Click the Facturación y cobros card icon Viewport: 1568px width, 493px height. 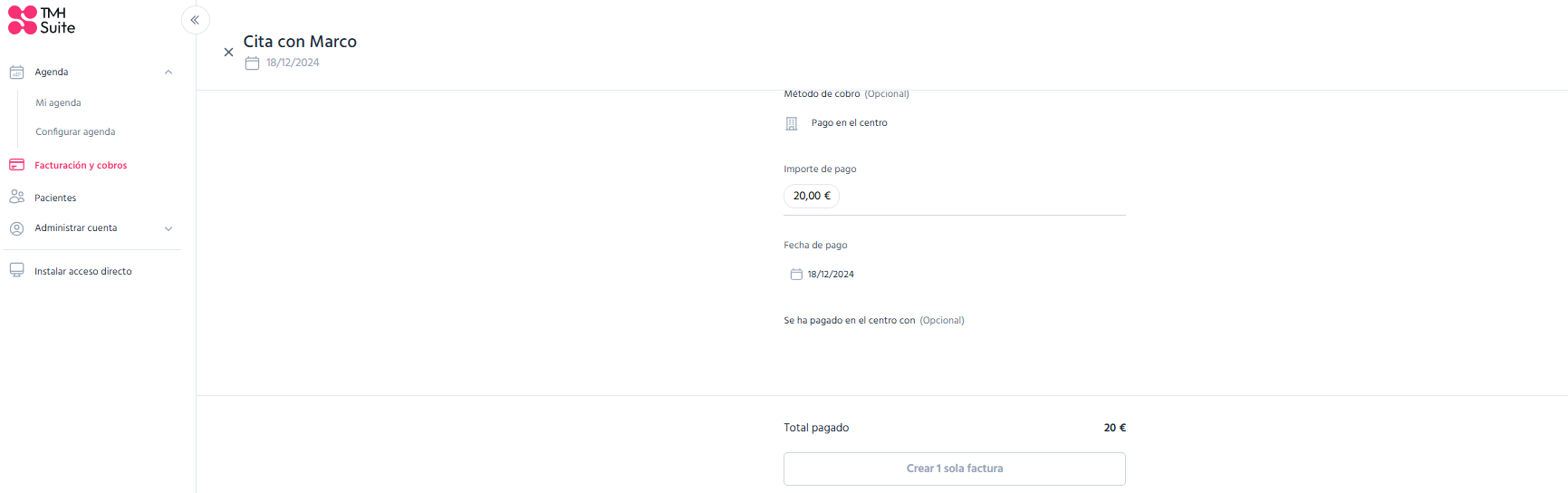(x=16, y=165)
